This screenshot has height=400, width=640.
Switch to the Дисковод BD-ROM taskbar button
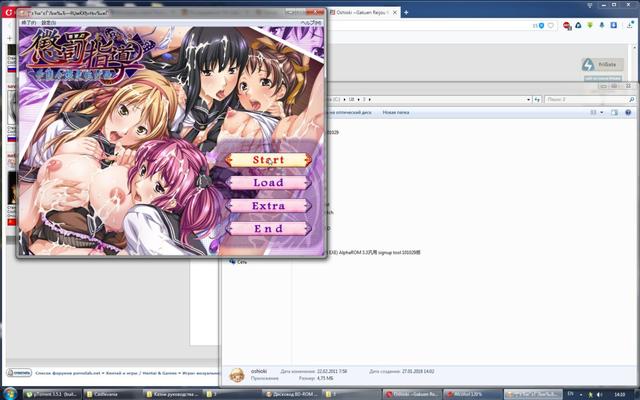292,394
